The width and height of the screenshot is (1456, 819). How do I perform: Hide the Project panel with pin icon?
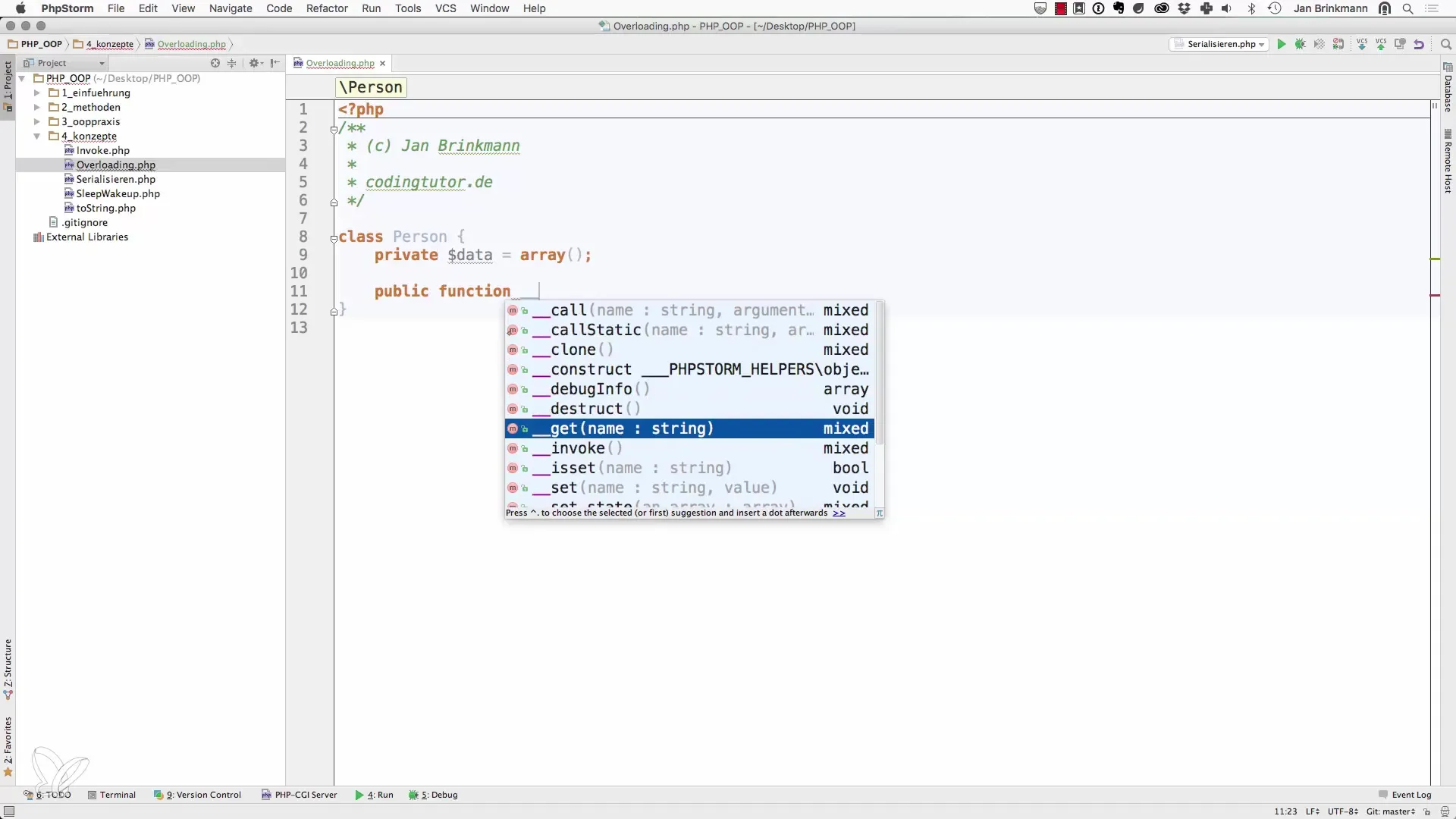(275, 63)
